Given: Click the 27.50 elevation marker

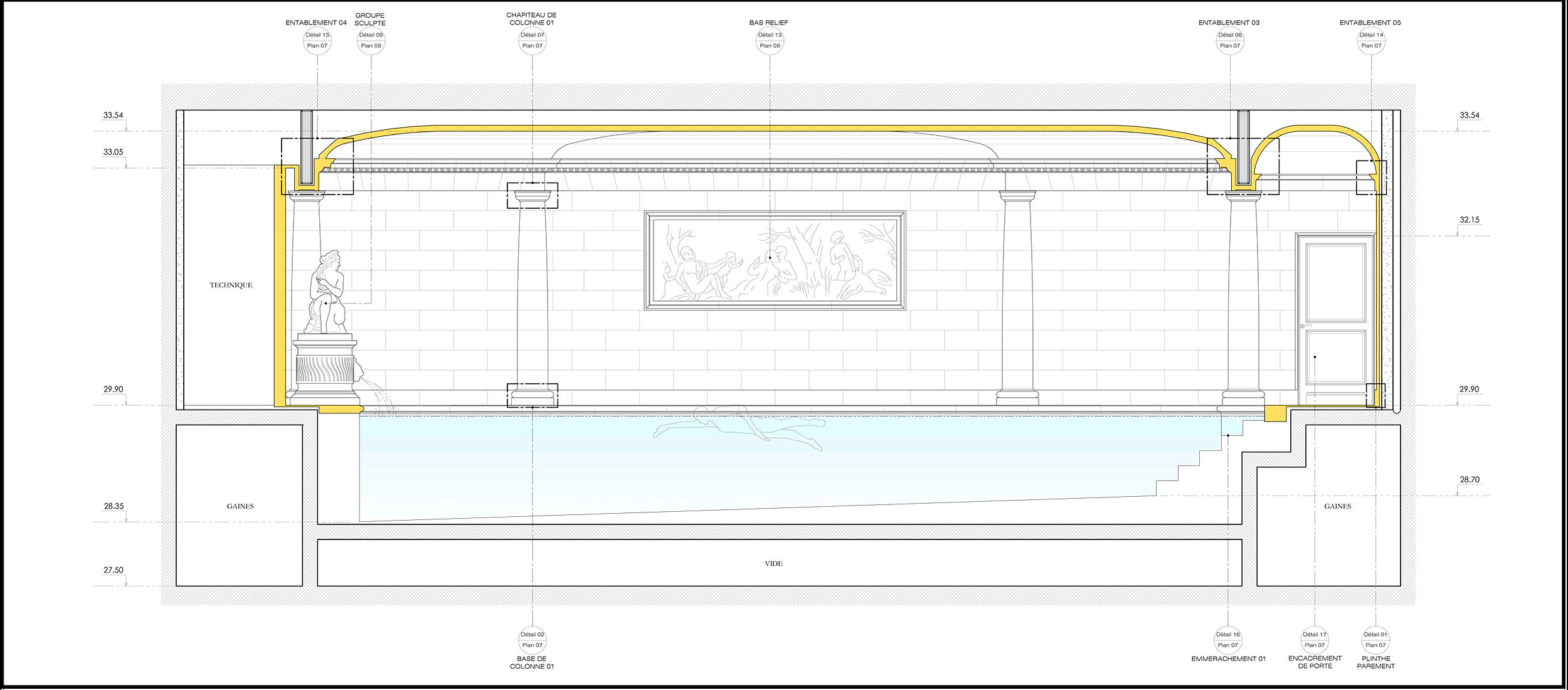Looking at the screenshot, I should pyautogui.click(x=114, y=570).
